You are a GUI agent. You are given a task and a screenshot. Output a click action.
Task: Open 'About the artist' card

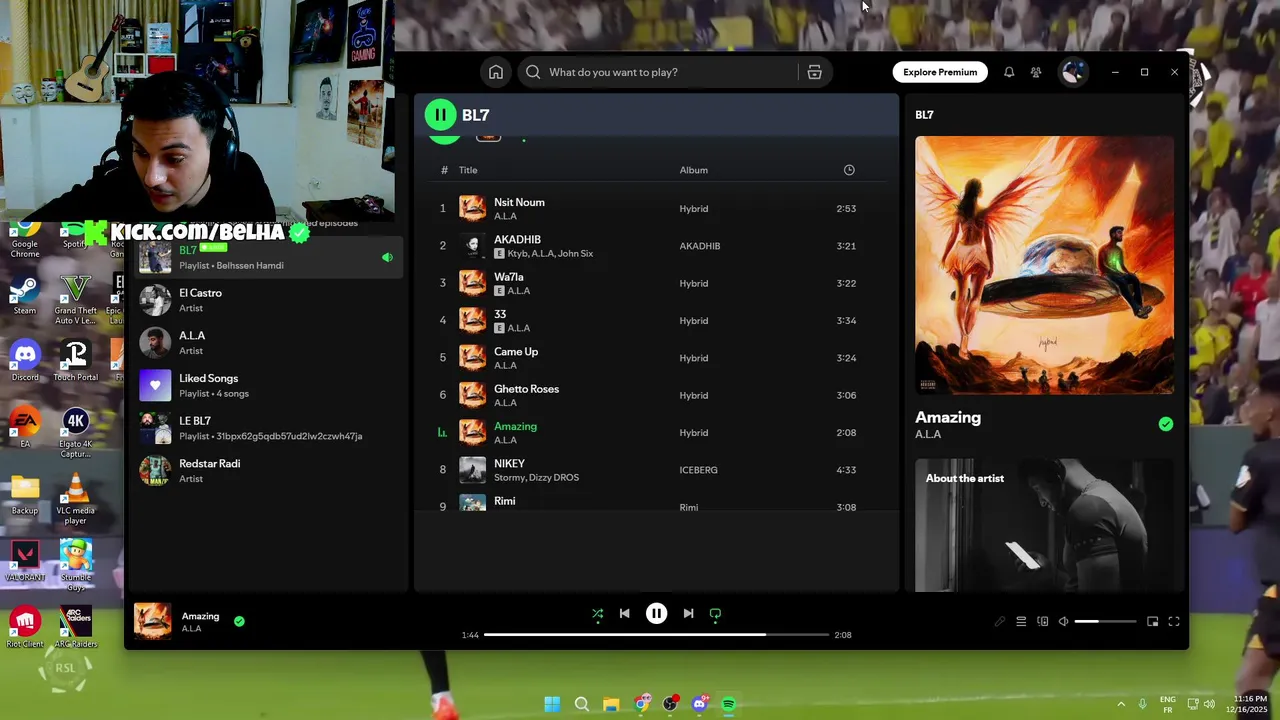(1044, 525)
